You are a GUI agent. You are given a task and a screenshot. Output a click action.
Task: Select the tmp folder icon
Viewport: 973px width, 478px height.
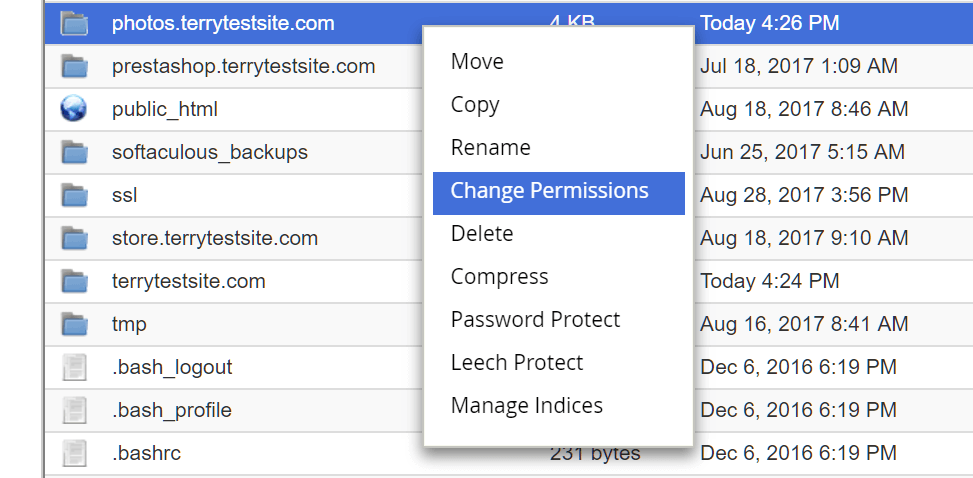pyautogui.click(x=74, y=324)
